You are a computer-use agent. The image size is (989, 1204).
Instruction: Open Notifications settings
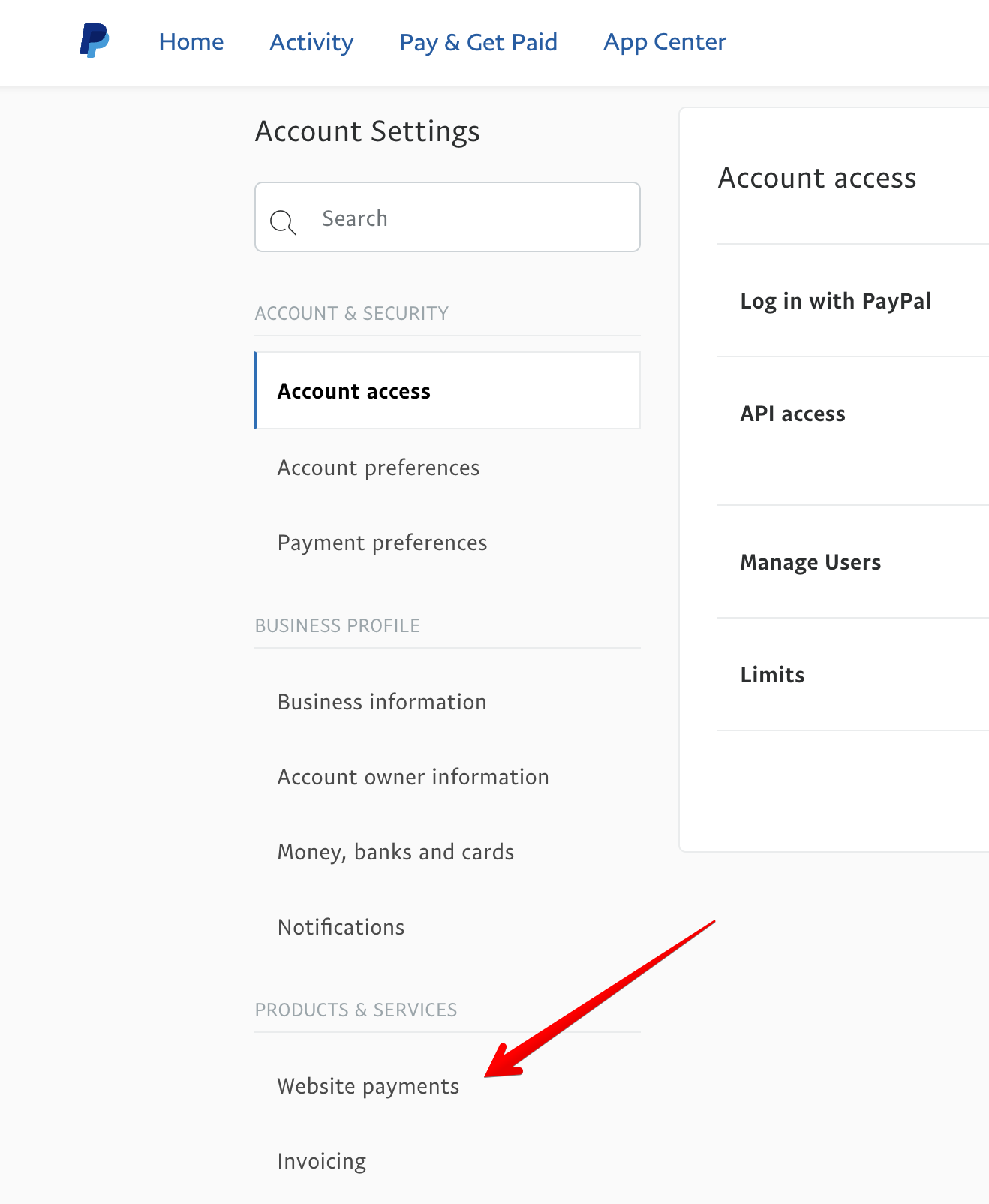[341, 927]
